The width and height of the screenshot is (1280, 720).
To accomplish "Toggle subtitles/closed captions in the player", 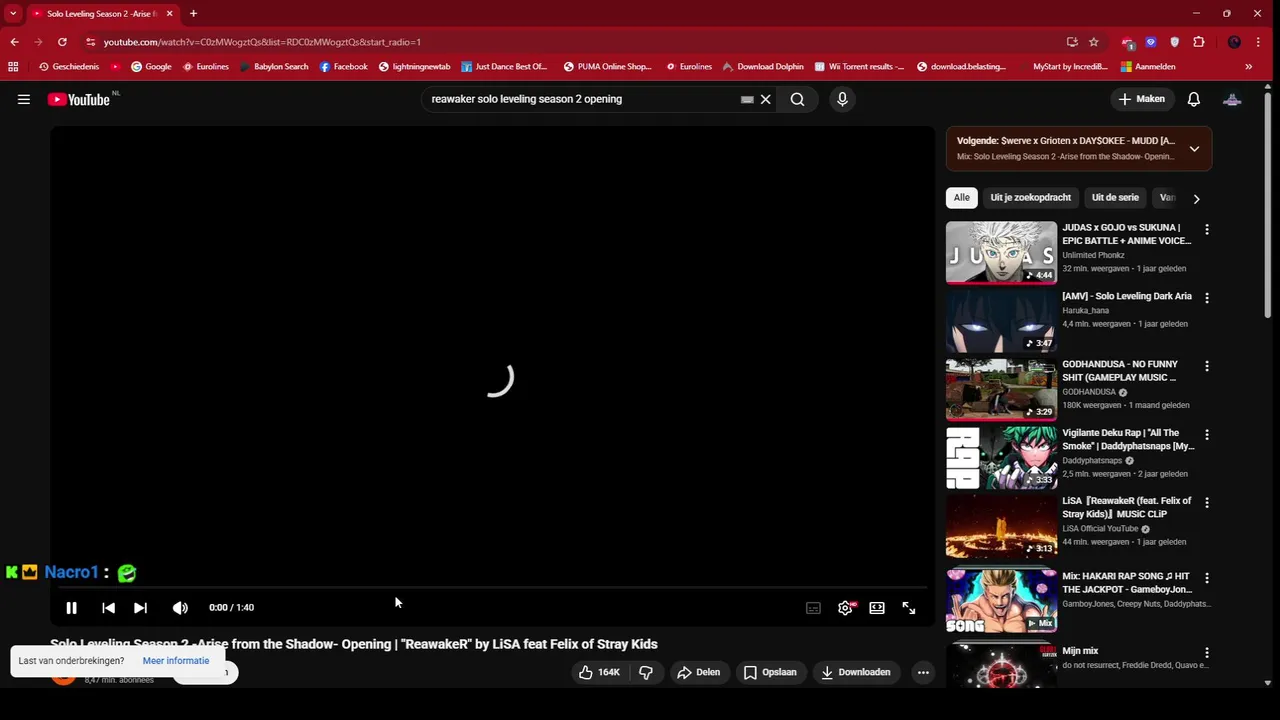I will (813, 608).
